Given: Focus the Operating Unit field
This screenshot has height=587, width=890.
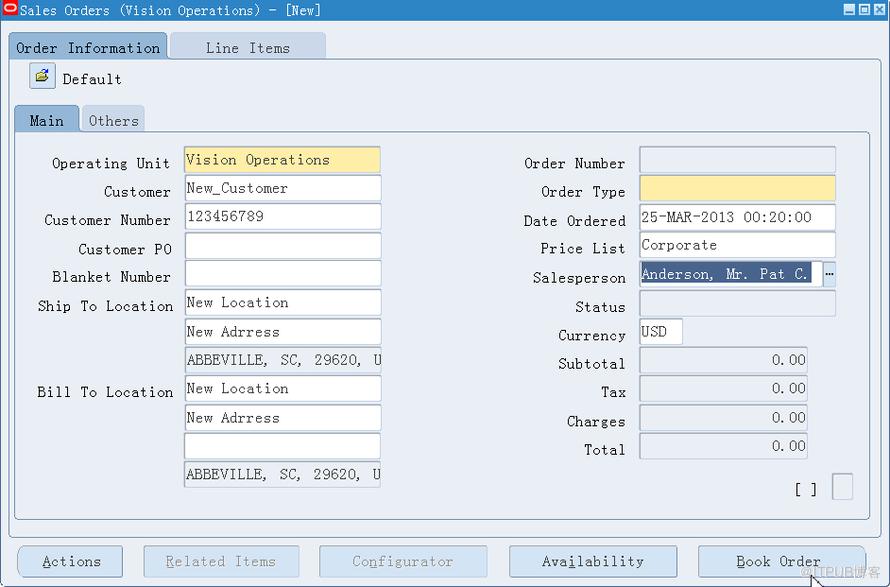Looking at the screenshot, I should click(283, 160).
